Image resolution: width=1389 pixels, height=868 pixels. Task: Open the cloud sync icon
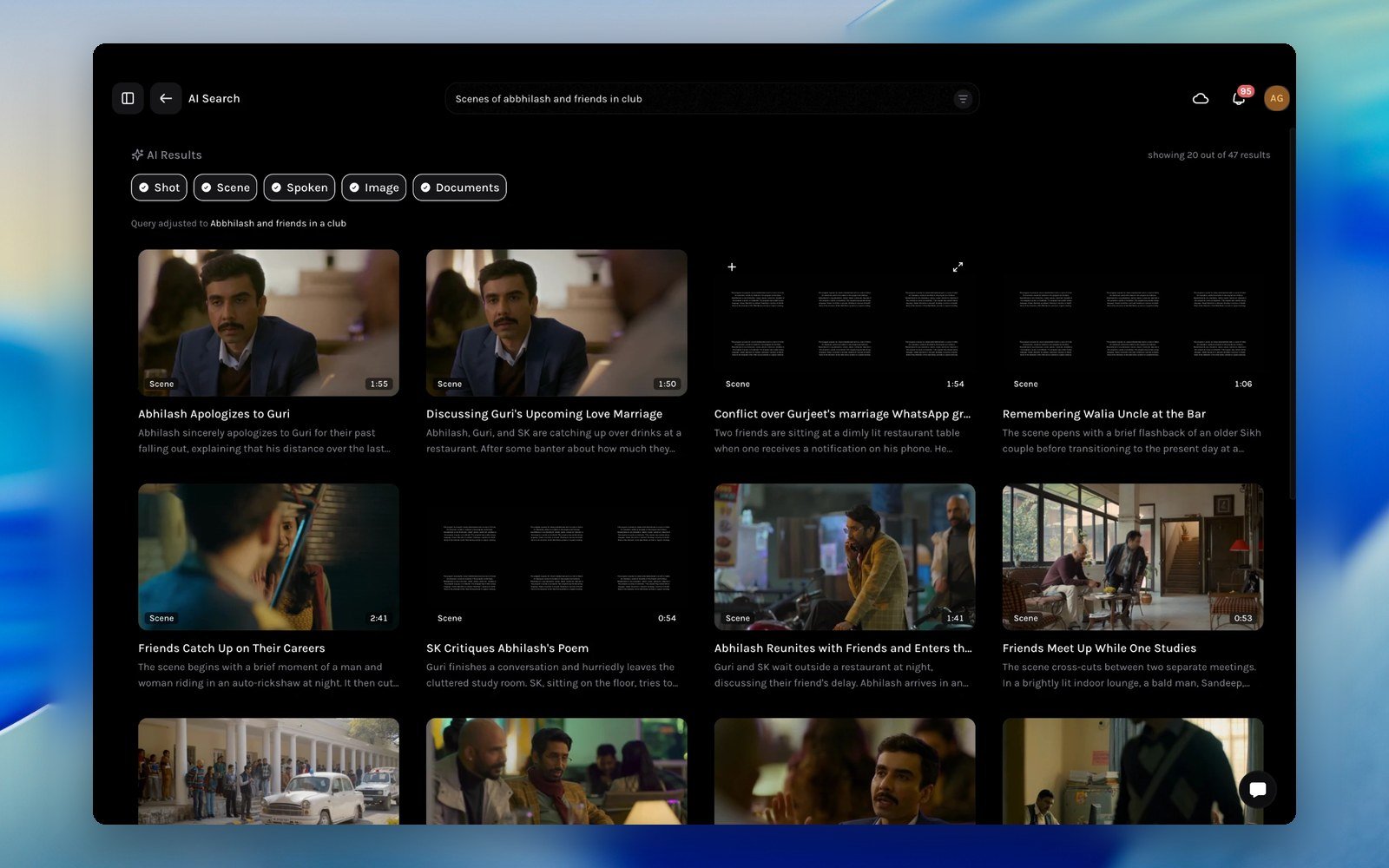pyautogui.click(x=1201, y=98)
